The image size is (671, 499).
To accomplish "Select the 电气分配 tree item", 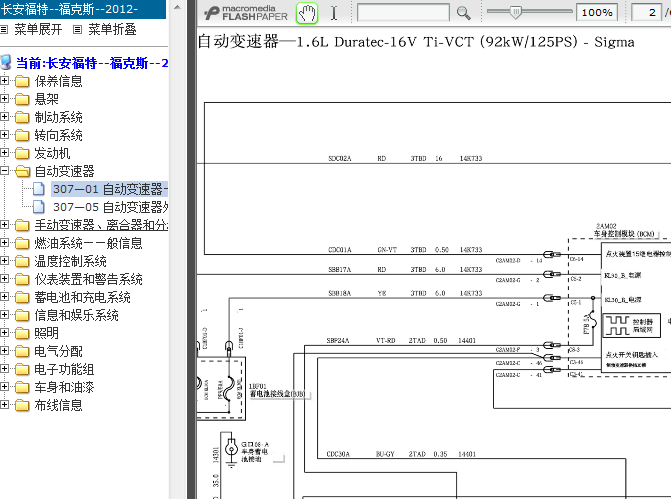I will click(59, 351).
